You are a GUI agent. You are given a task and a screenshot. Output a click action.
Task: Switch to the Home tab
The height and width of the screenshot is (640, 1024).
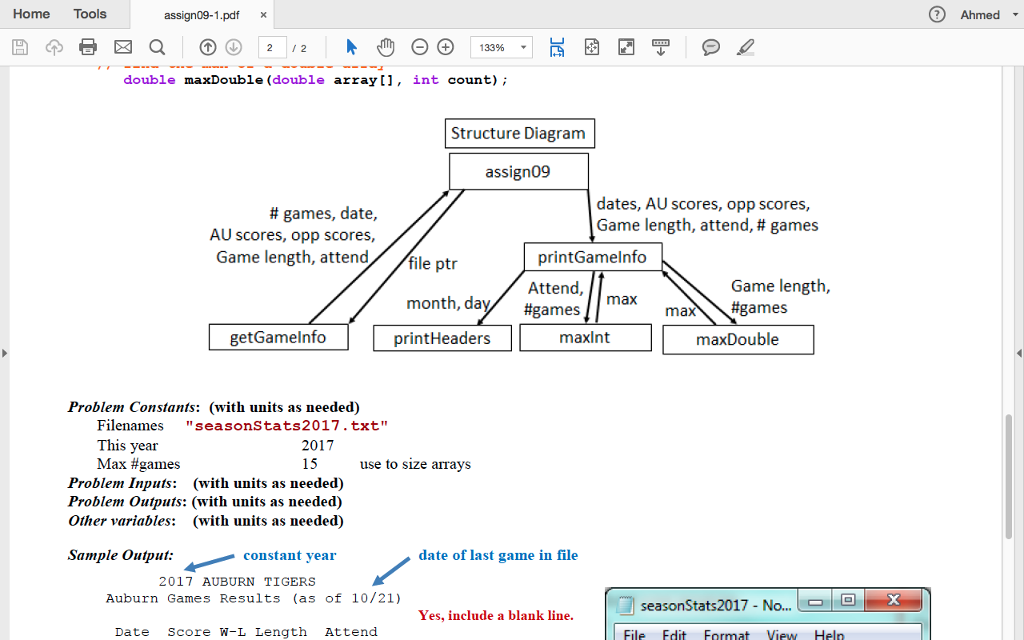click(x=31, y=14)
